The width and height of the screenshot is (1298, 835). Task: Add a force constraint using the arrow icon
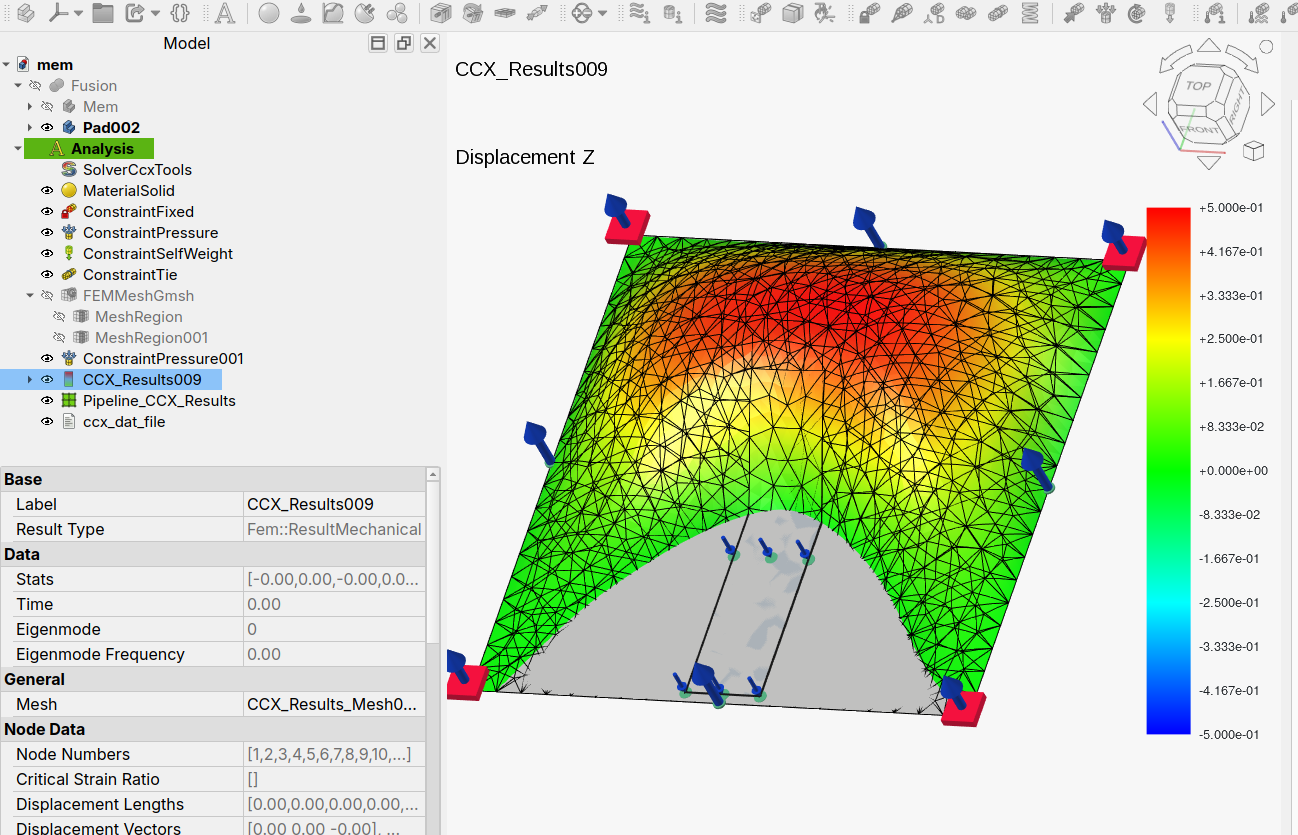pos(1073,13)
